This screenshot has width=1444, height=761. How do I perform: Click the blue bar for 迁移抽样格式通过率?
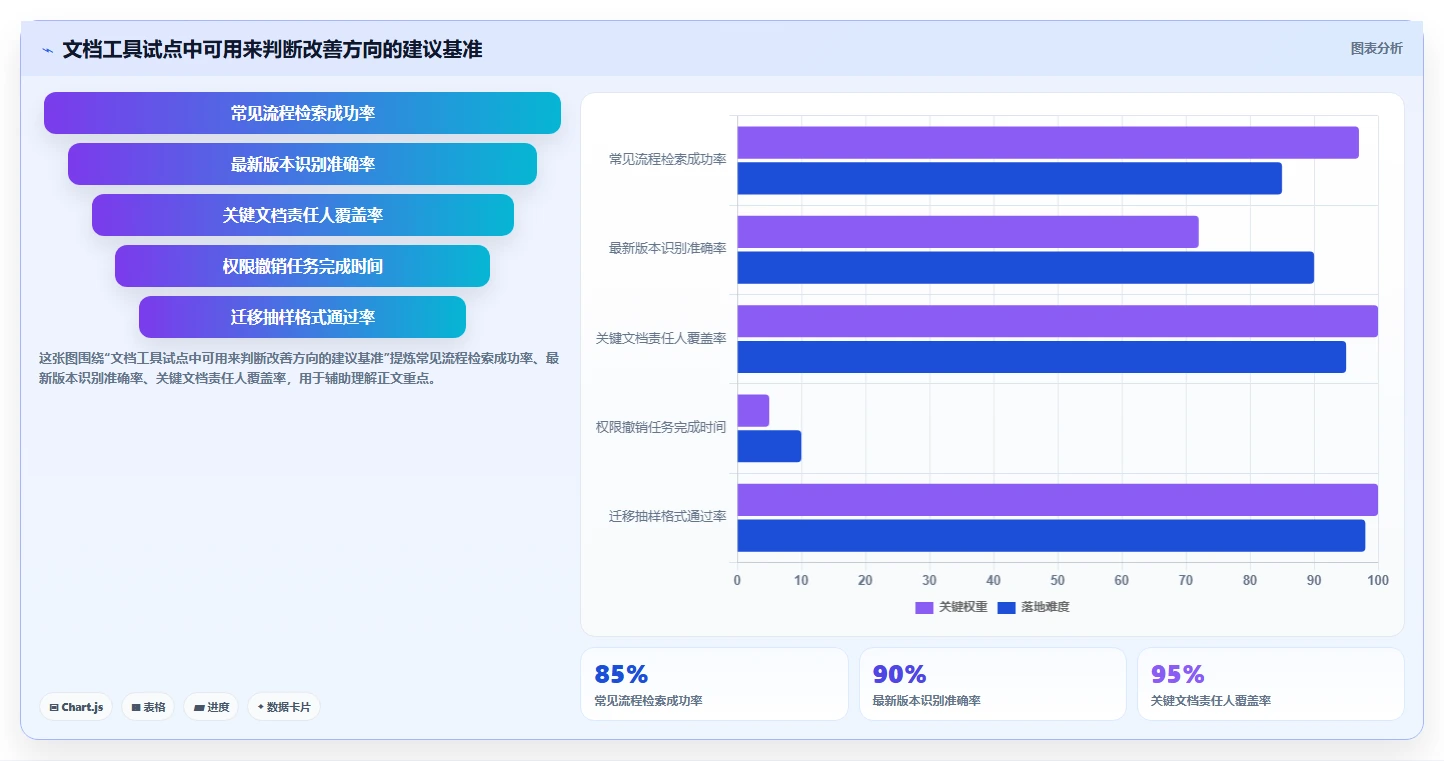(1051, 535)
